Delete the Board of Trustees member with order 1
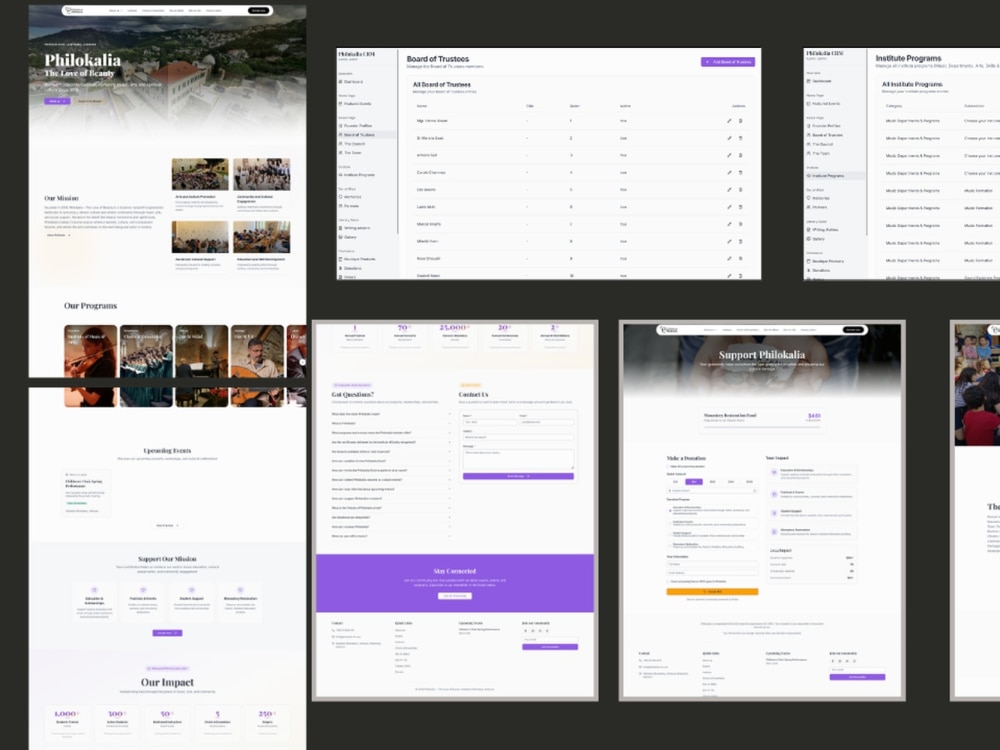1000x750 pixels. pos(740,121)
